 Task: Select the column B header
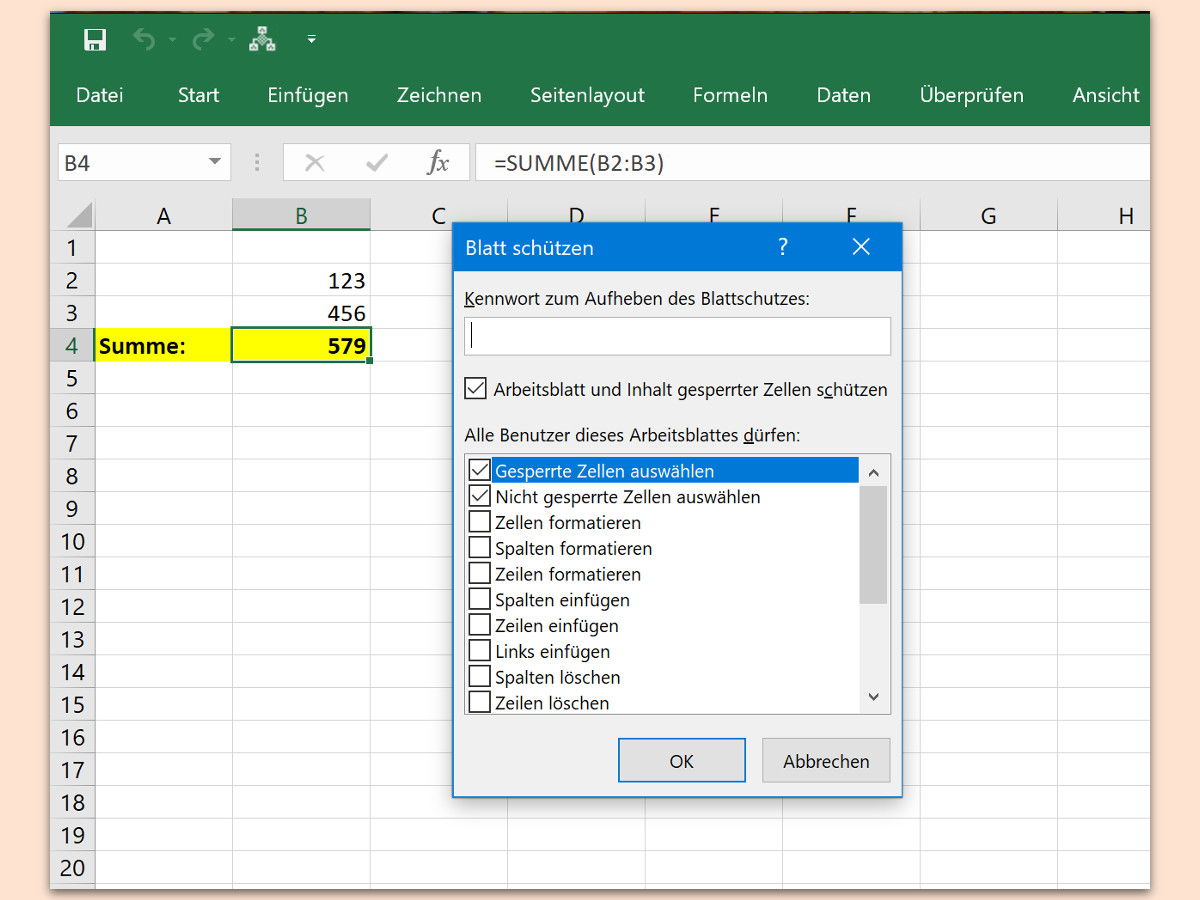point(301,215)
